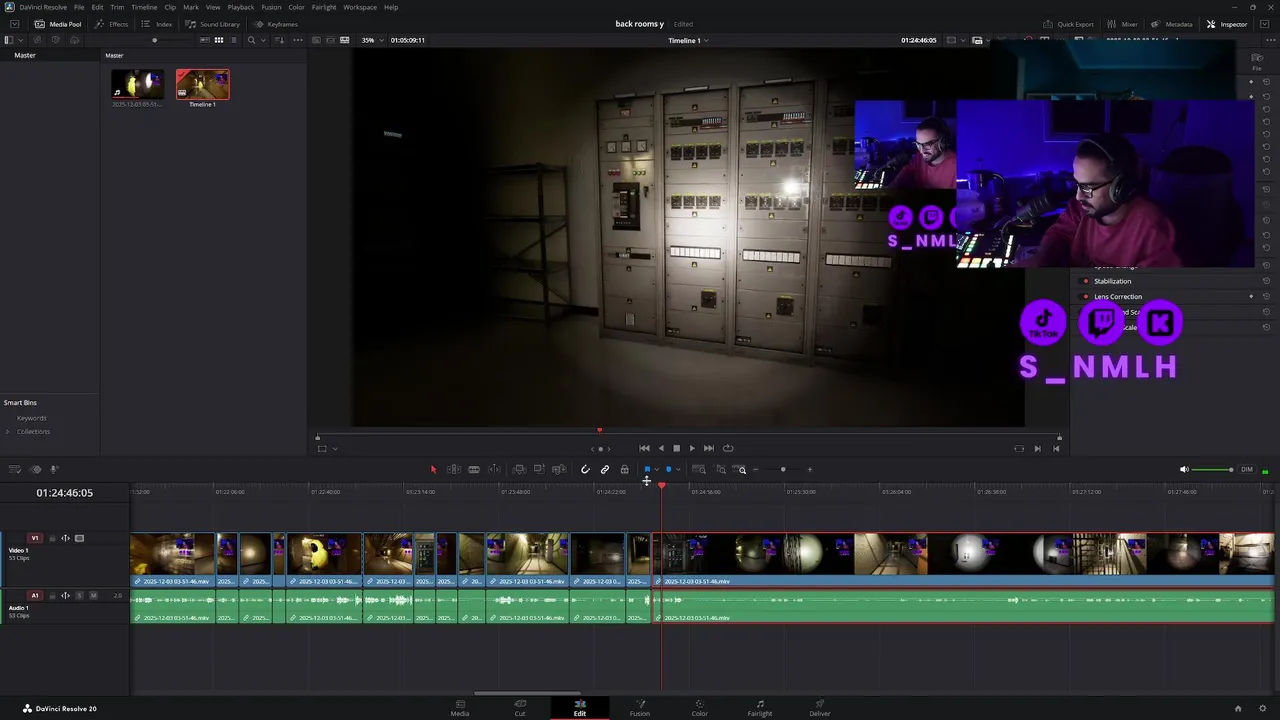The width and height of the screenshot is (1280, 720).
Task: Open bin list layout dropdown
Action: [x=19, y=40]
